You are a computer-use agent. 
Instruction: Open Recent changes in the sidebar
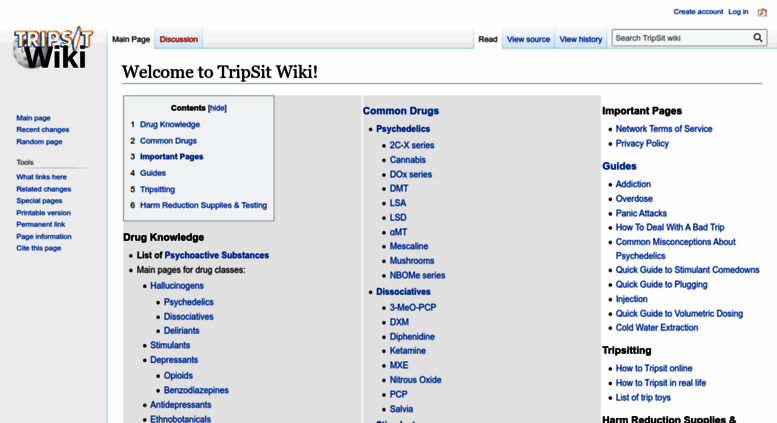tap(43, 130)
